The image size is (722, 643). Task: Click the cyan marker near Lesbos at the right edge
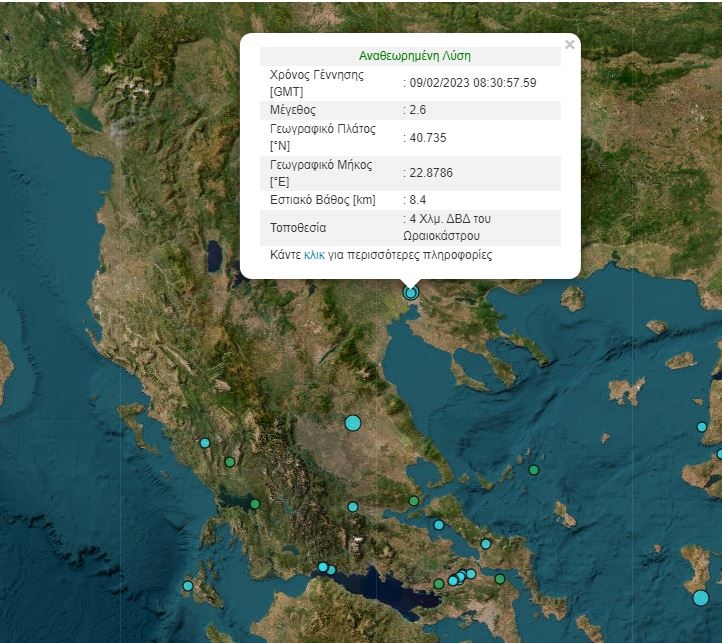click(702, 427)
